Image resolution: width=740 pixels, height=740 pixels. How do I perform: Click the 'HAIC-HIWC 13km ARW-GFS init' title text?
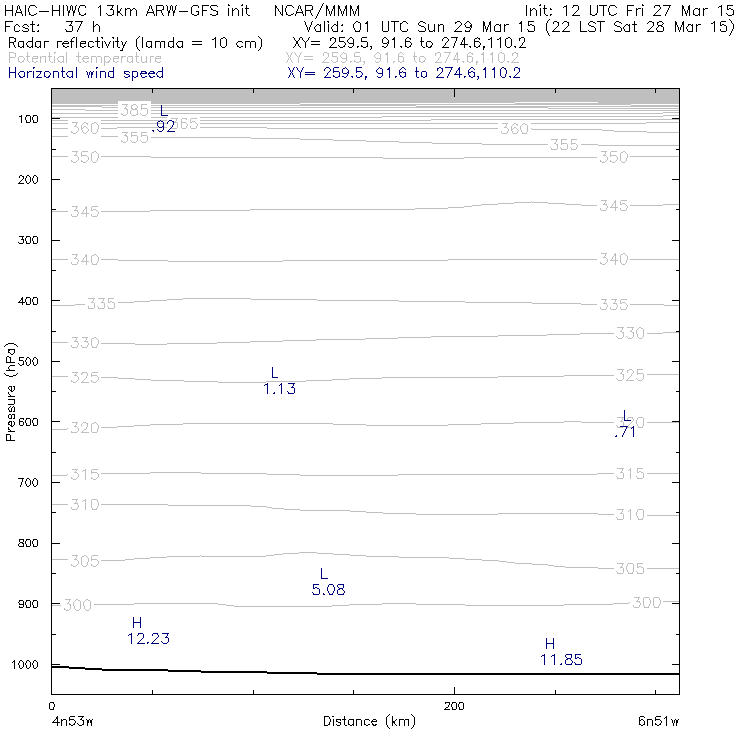coord(127,10)
